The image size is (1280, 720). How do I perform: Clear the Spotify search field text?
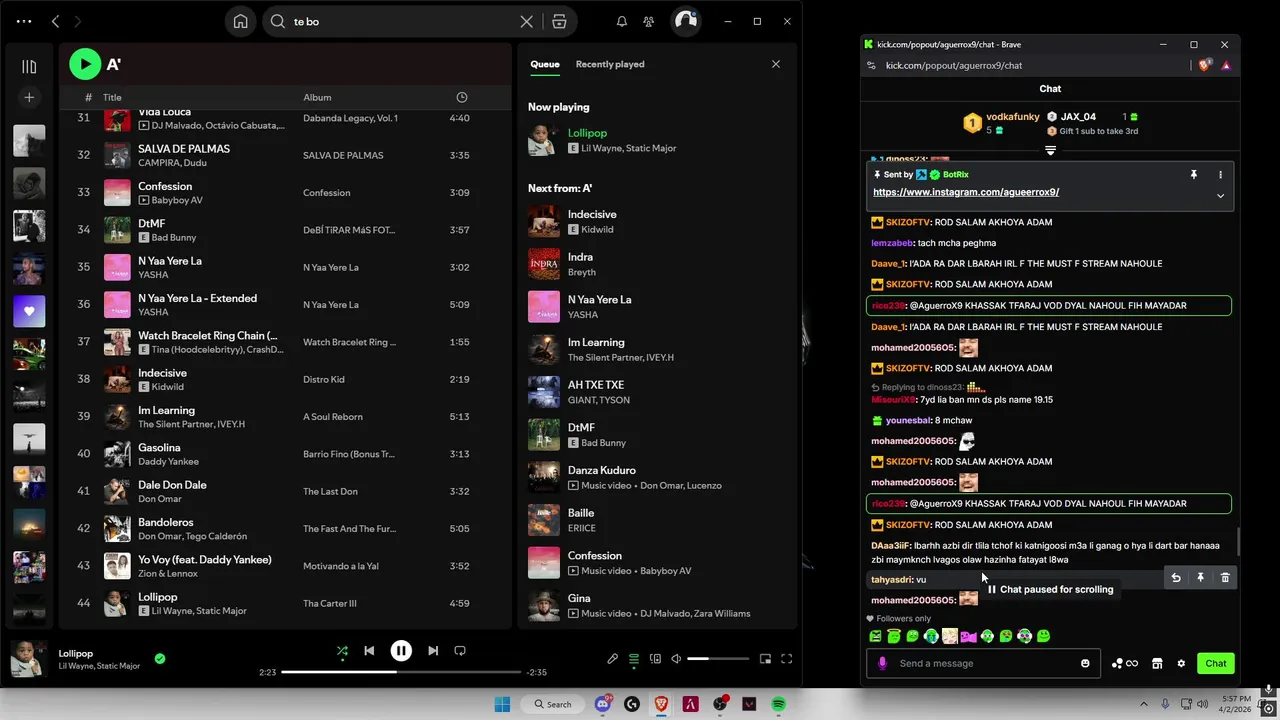[527, 21]
